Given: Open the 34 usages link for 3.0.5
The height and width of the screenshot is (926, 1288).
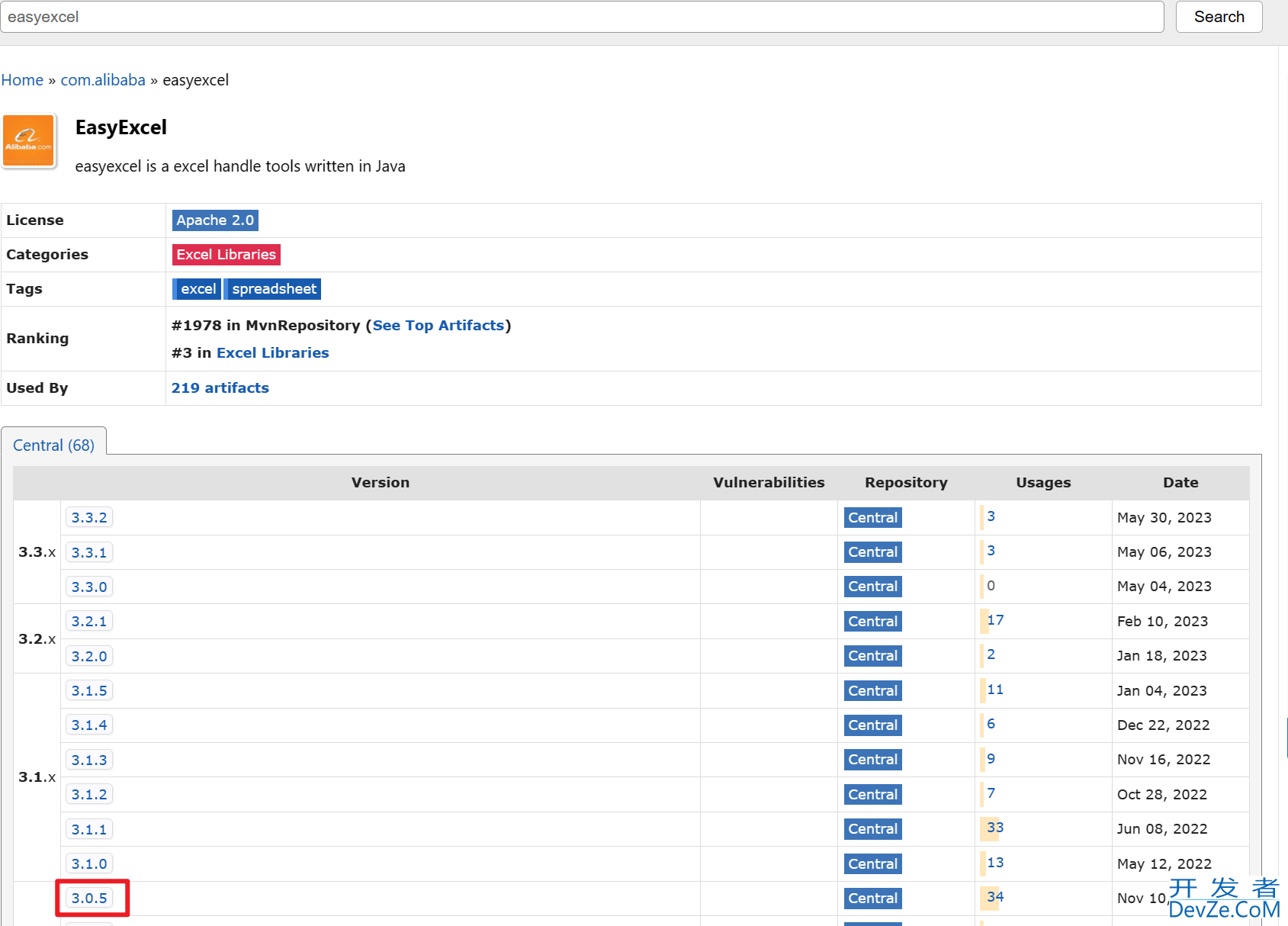Looking at the screenshot, I should 995,897.
